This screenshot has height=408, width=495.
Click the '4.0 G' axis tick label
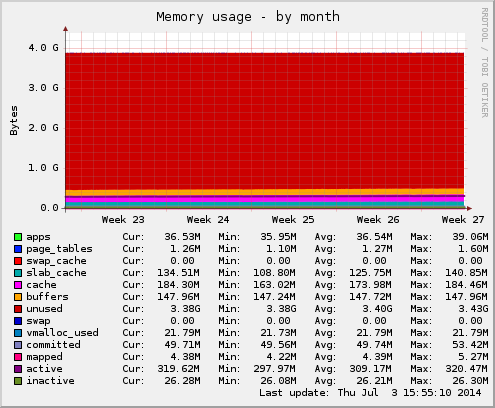point(43,48)
